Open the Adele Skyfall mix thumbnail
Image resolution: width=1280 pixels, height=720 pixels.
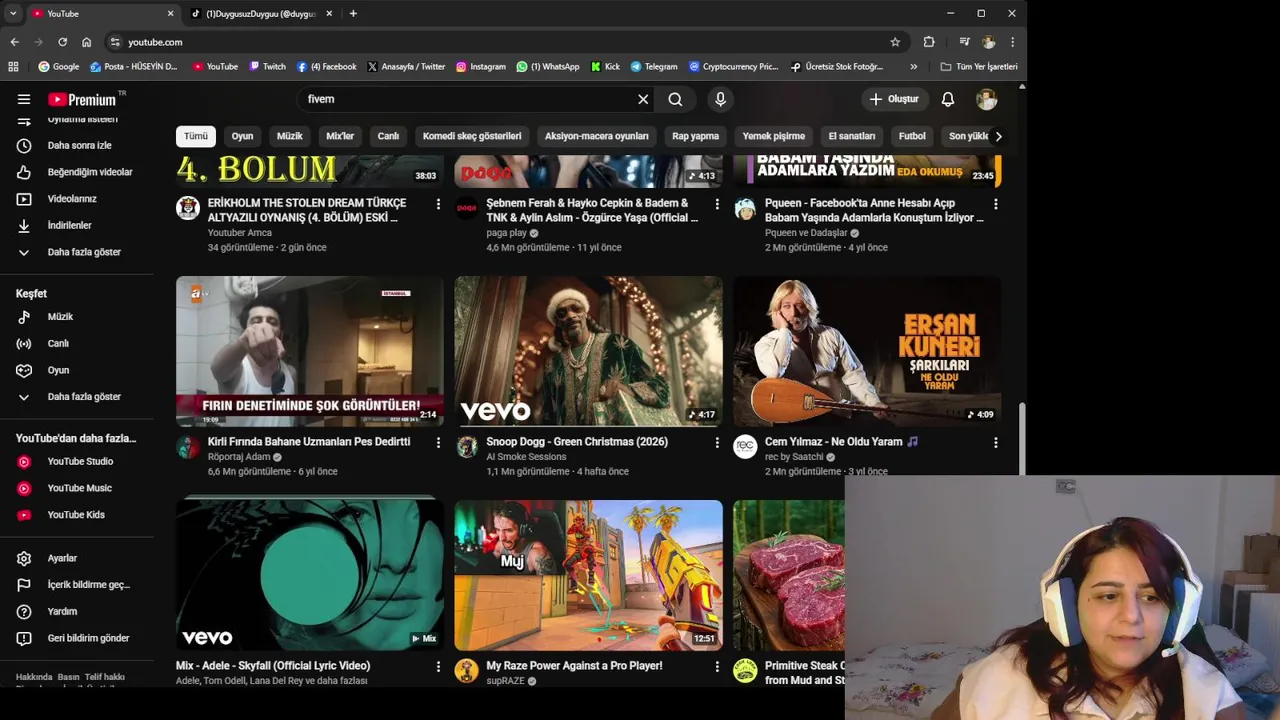pyautogui.click(x=310, y=575)
